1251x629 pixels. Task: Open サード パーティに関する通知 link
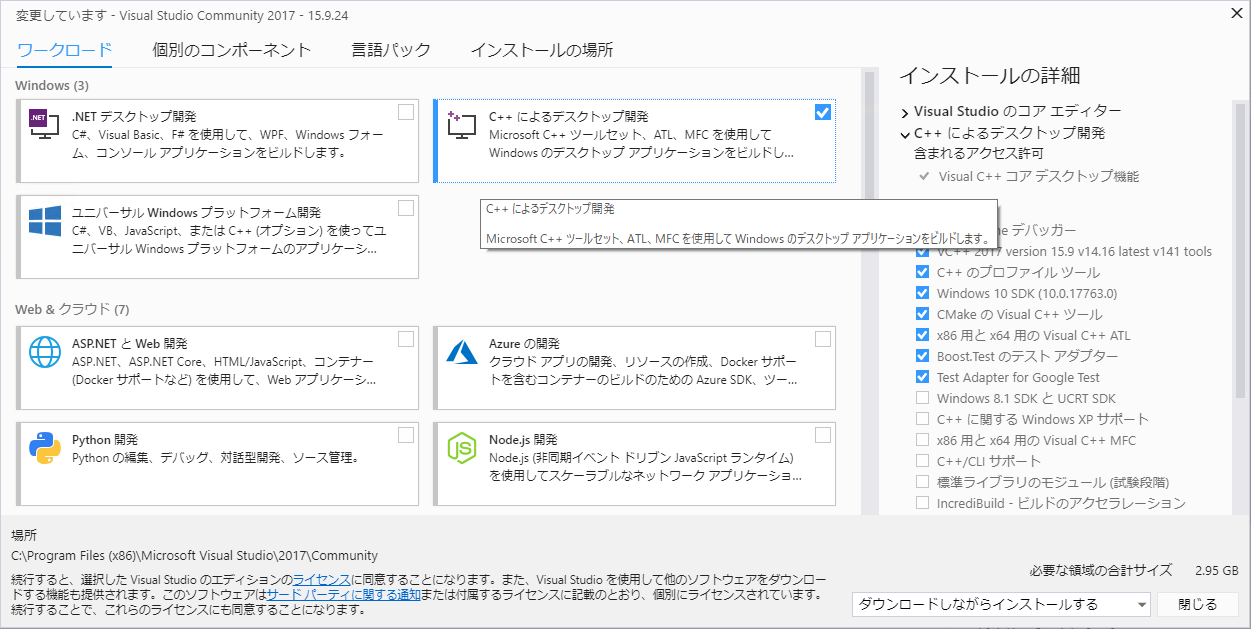343,594
